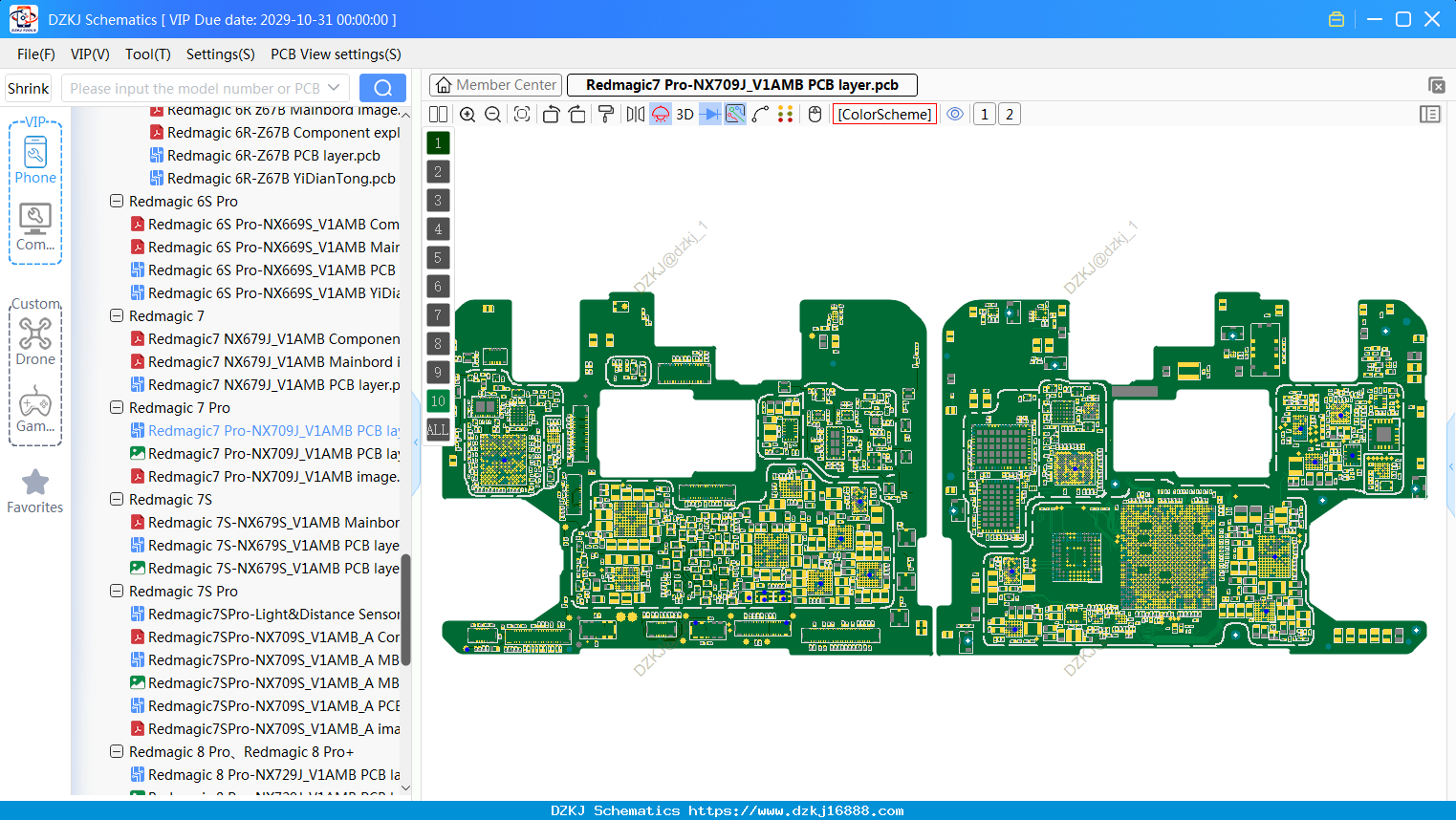This screenshot has height=820, width=1456.
Task: Toggle the net routing highlight tool
Action: coord(735,115)
